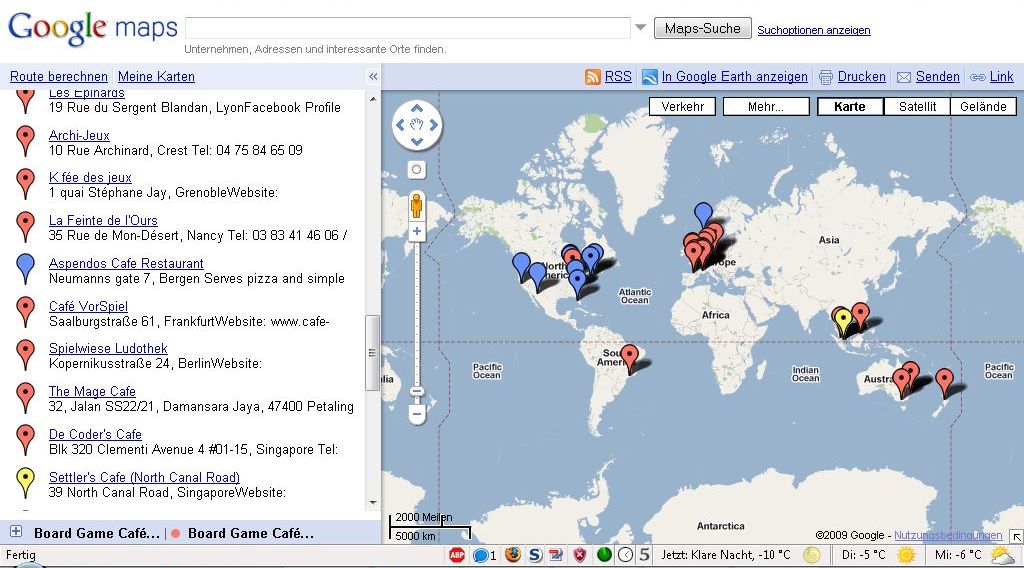Open the Café VorSpiel listing
1024x568 pixels.
pyautogui.click(x=88, y=306)
